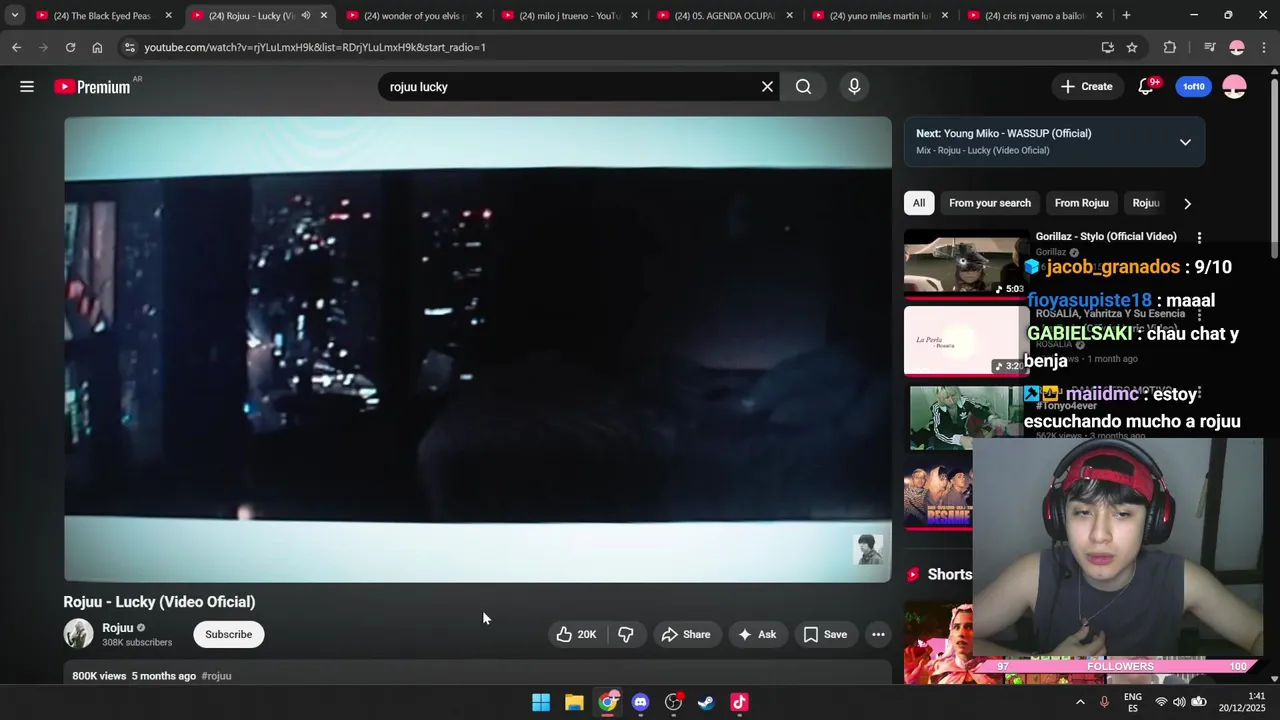Click the channel watermark in player
This screenshot has height=720, width=1280.
(868, 549)
